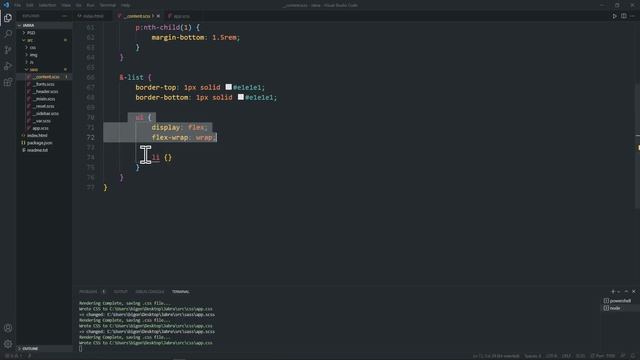Open the Extensions view
The width and height of the screenshot is (640, 360).
8,82
